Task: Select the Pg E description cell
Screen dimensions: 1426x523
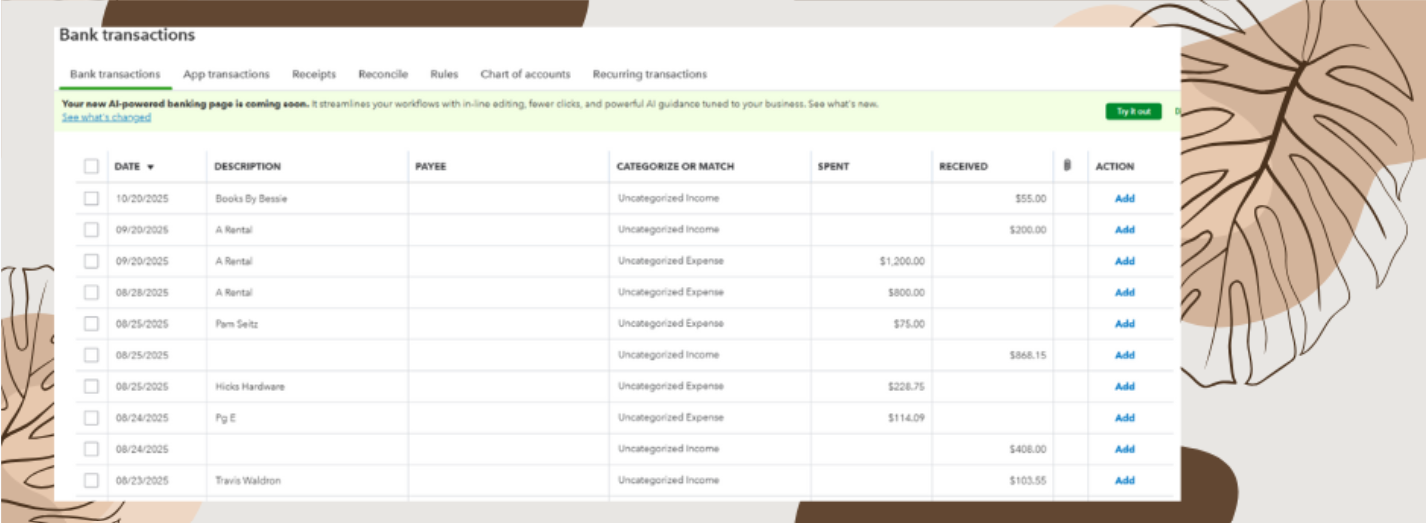Action: click(225, 417)
